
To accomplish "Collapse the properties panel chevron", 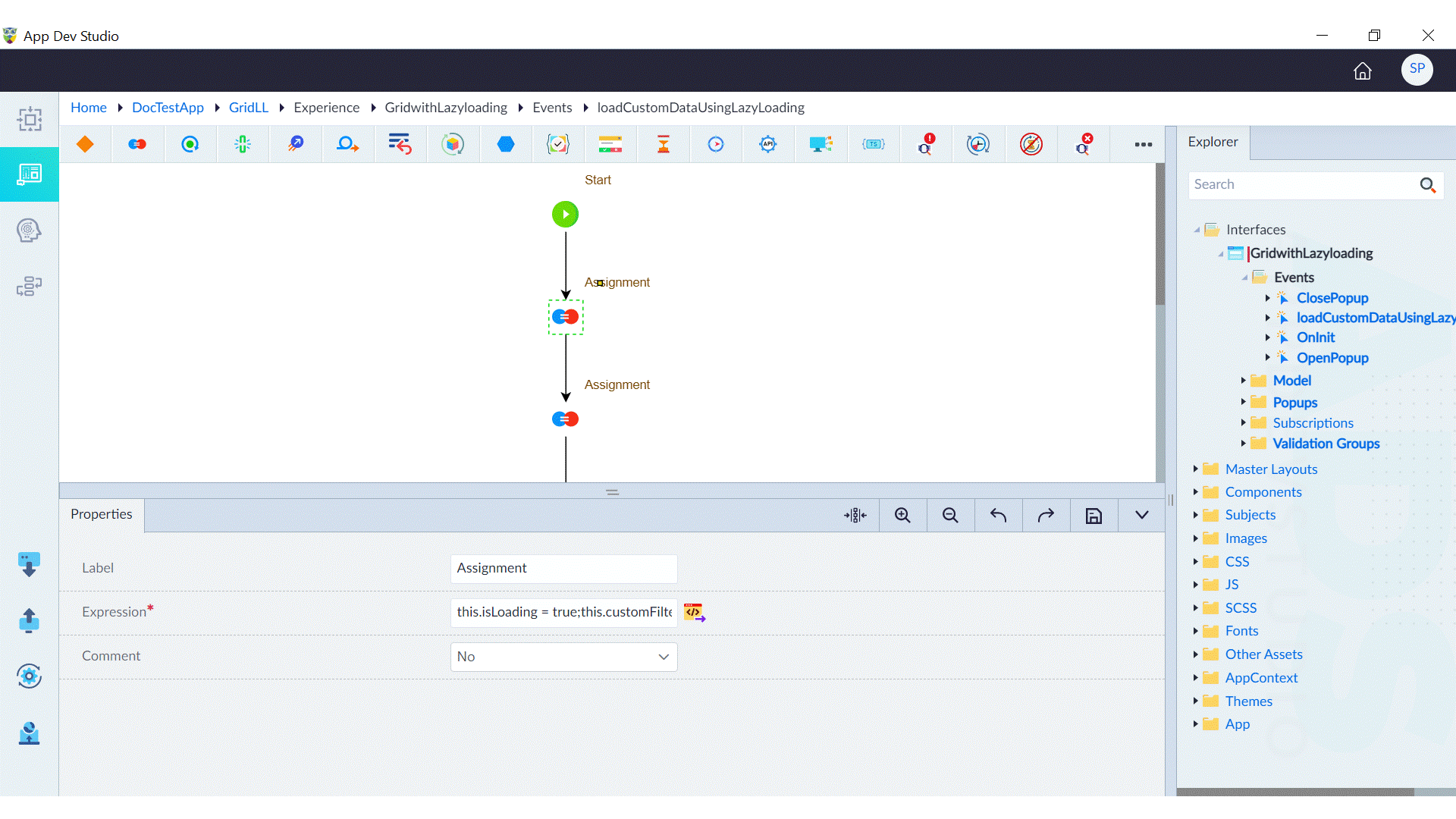I will (x=1141, y=516).
